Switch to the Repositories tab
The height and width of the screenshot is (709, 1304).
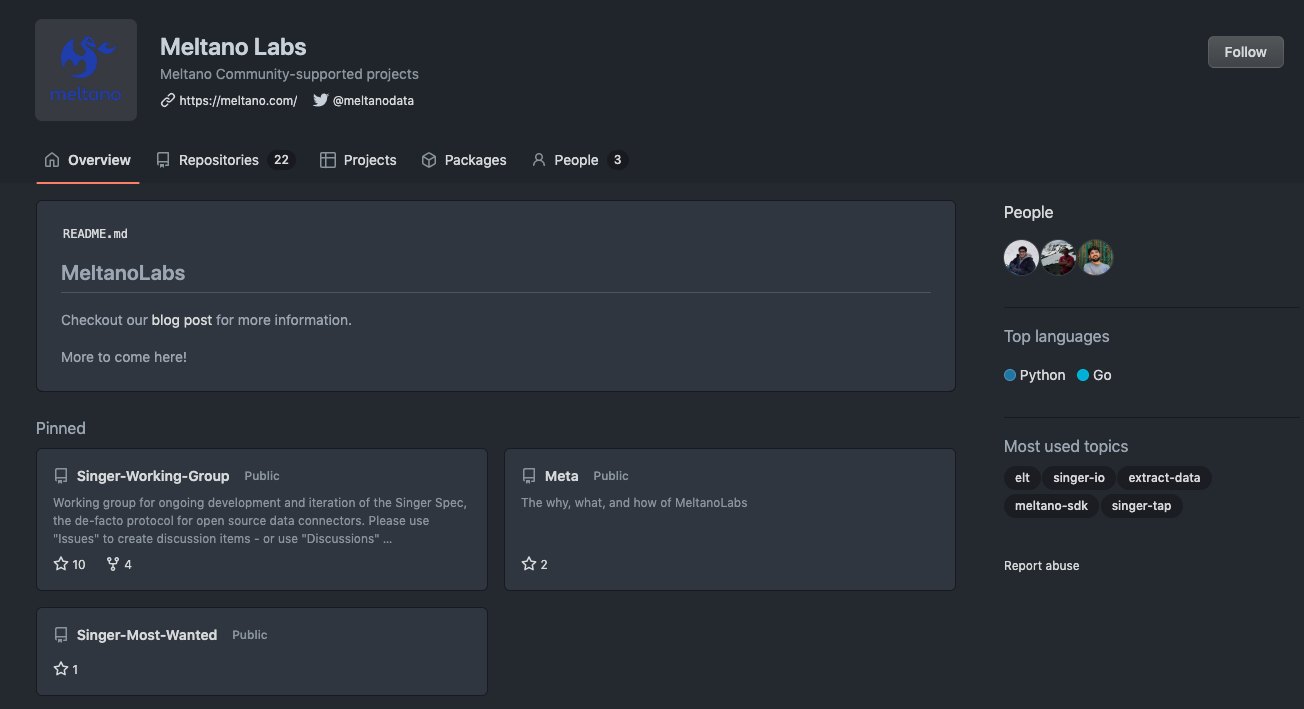(x=225, y=160)
